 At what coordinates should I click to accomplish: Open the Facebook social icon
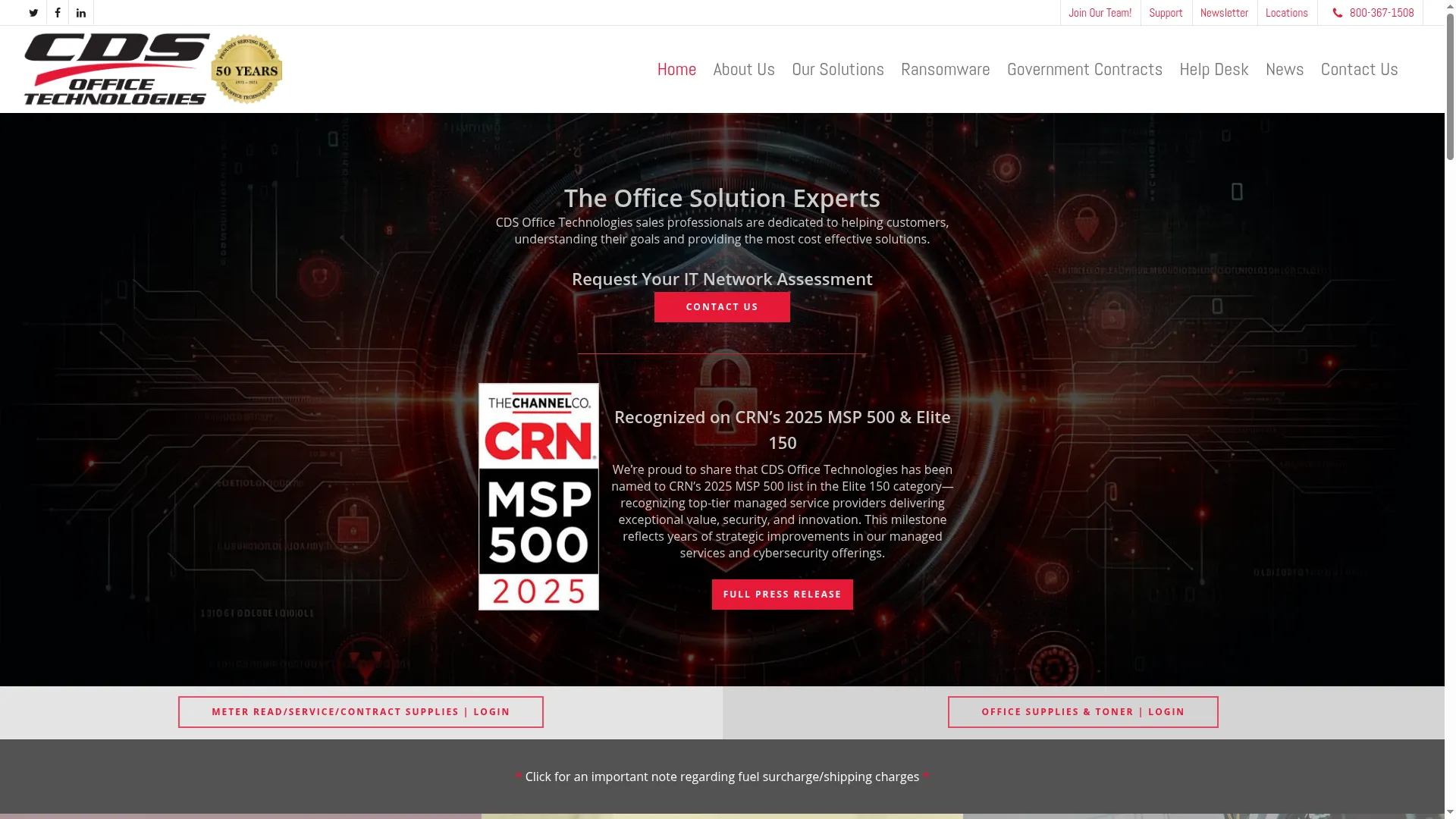58,13
